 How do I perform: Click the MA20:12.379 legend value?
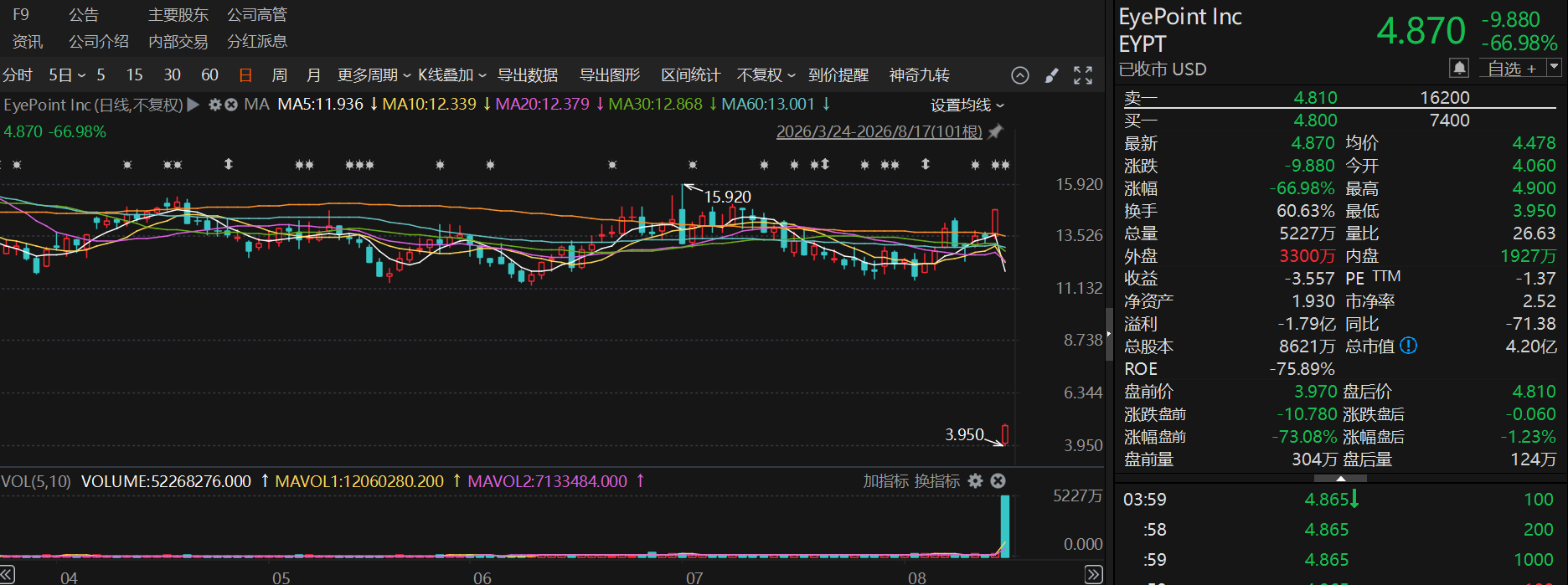tap(542, 105)
